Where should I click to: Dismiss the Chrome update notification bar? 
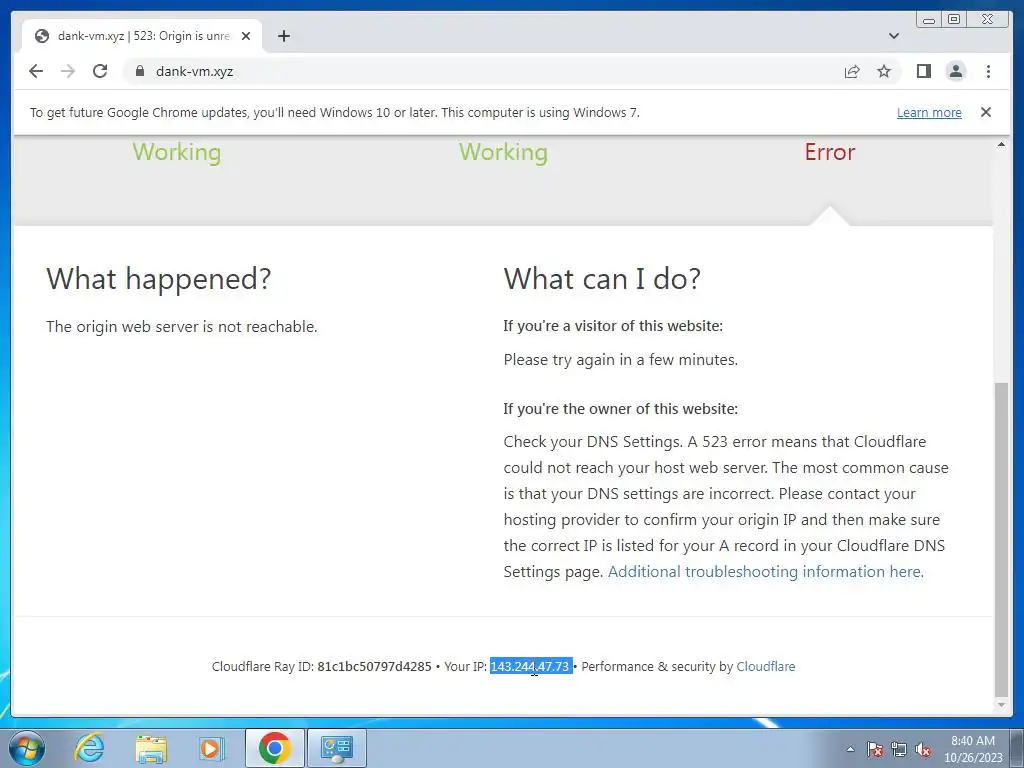point(986,112)
